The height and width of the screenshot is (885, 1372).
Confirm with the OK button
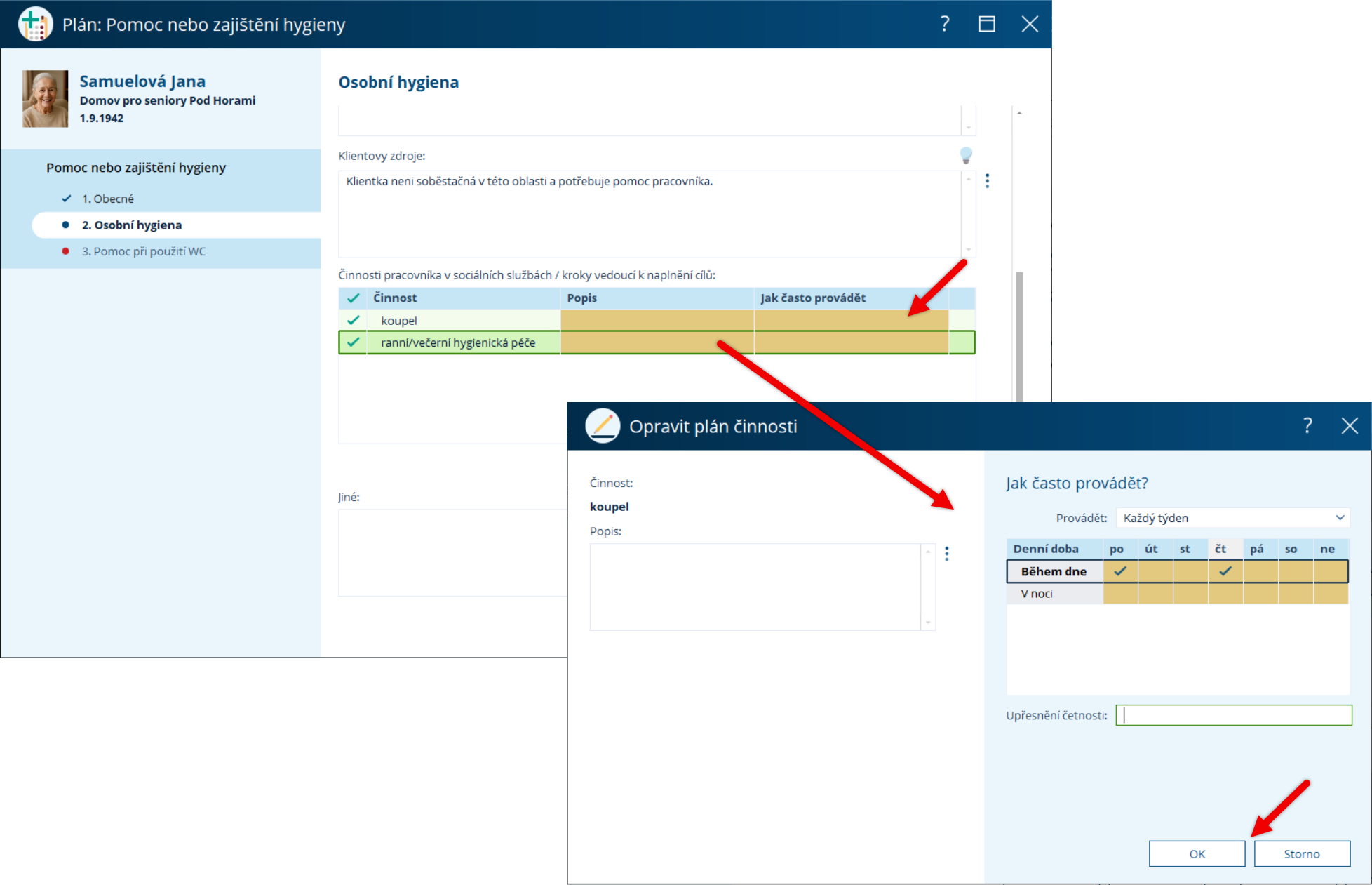pos(1197,853)
